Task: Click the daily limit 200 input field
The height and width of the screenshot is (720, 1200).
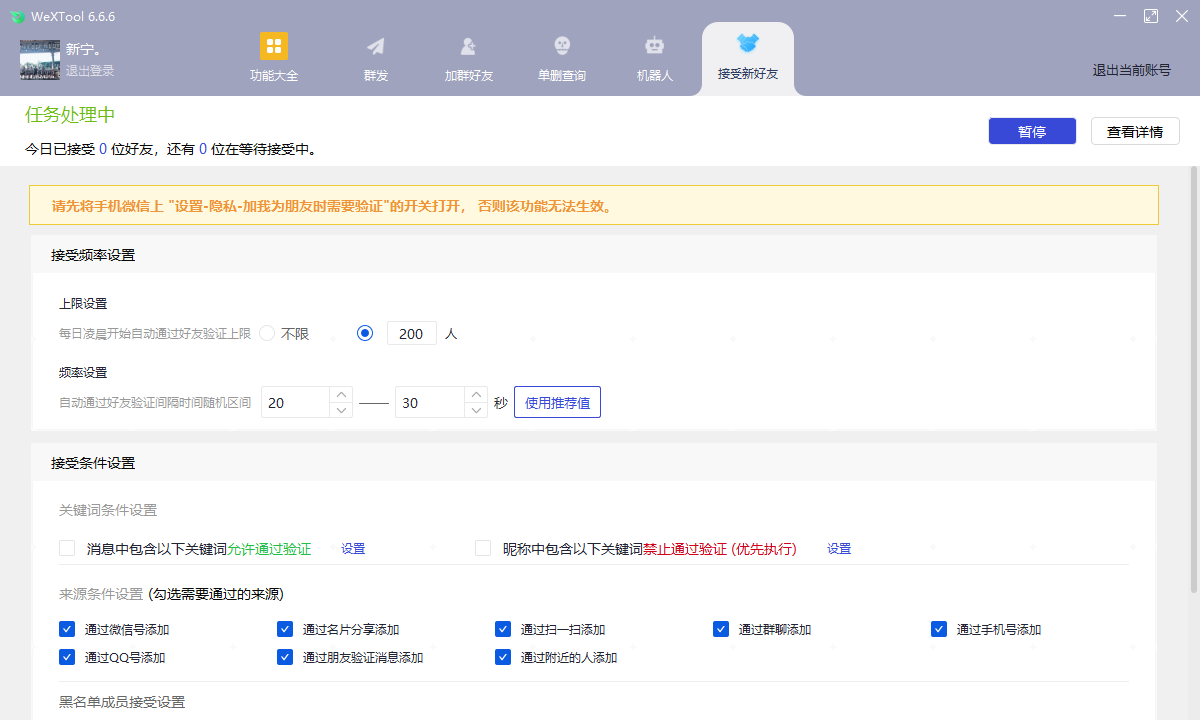Action: click(411, 334)
